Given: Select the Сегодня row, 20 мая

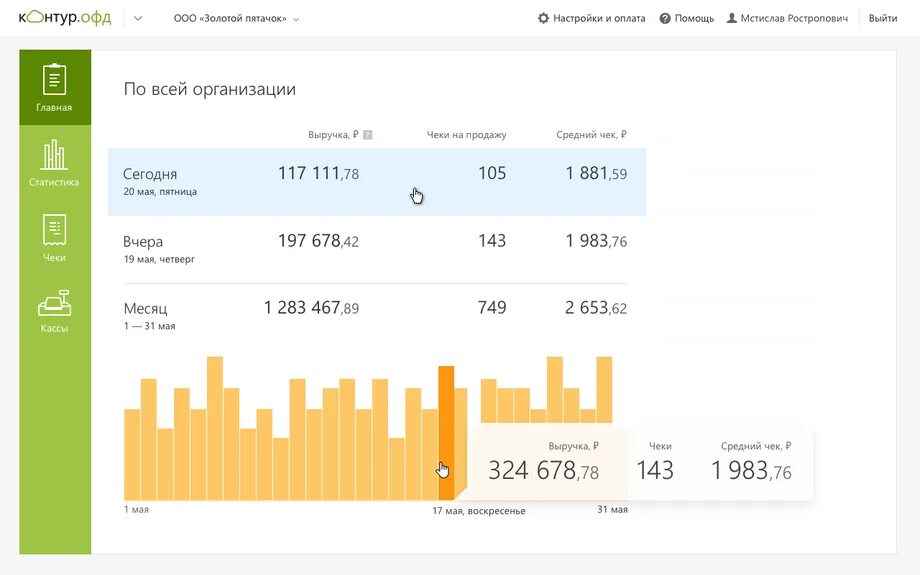Looking at the screenshot, I should click(x=377, y=182).
